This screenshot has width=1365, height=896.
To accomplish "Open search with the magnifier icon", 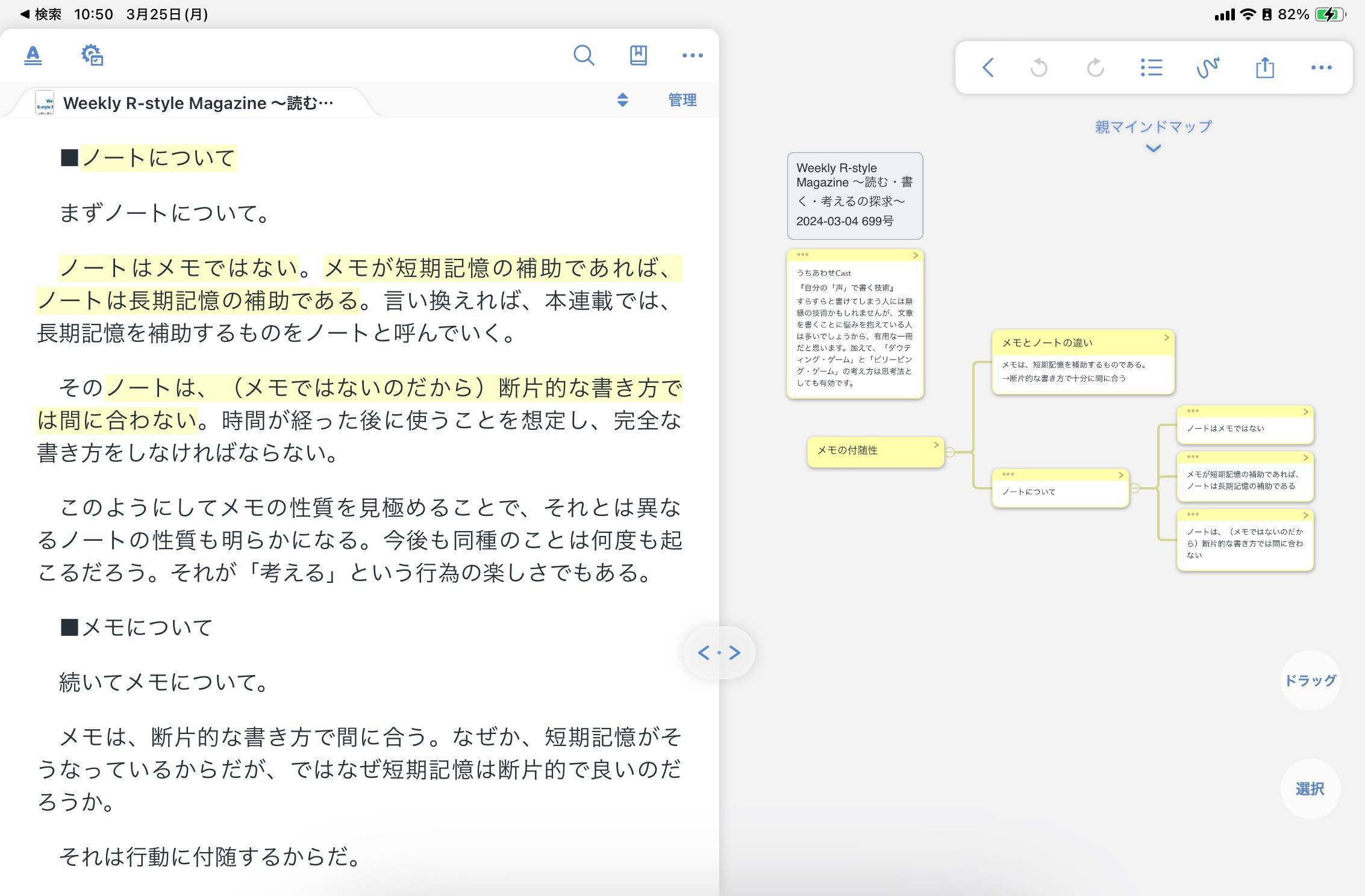I will [x=584, y=55].
